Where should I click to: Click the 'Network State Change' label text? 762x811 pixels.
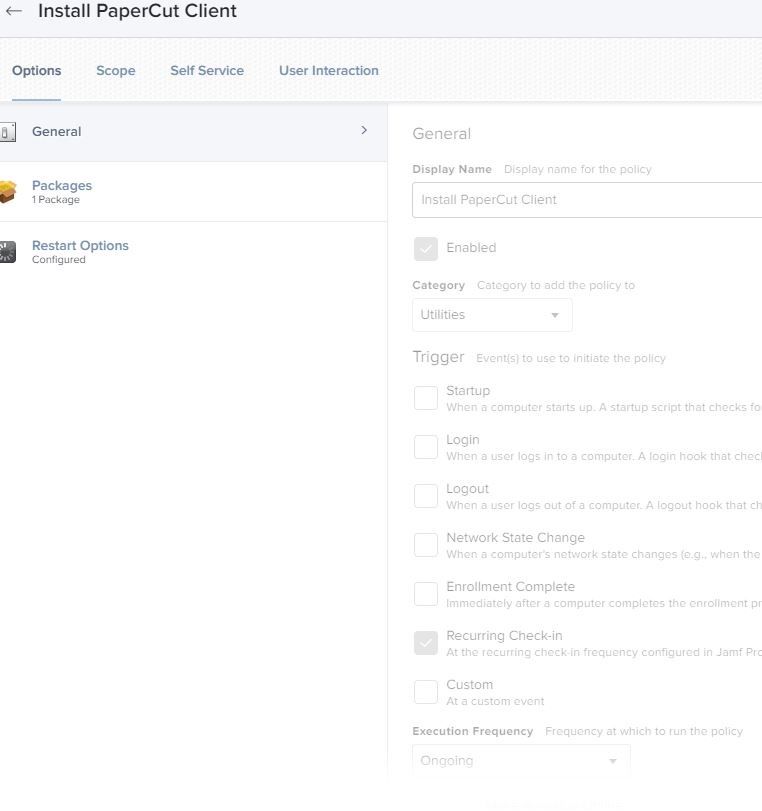515,537
